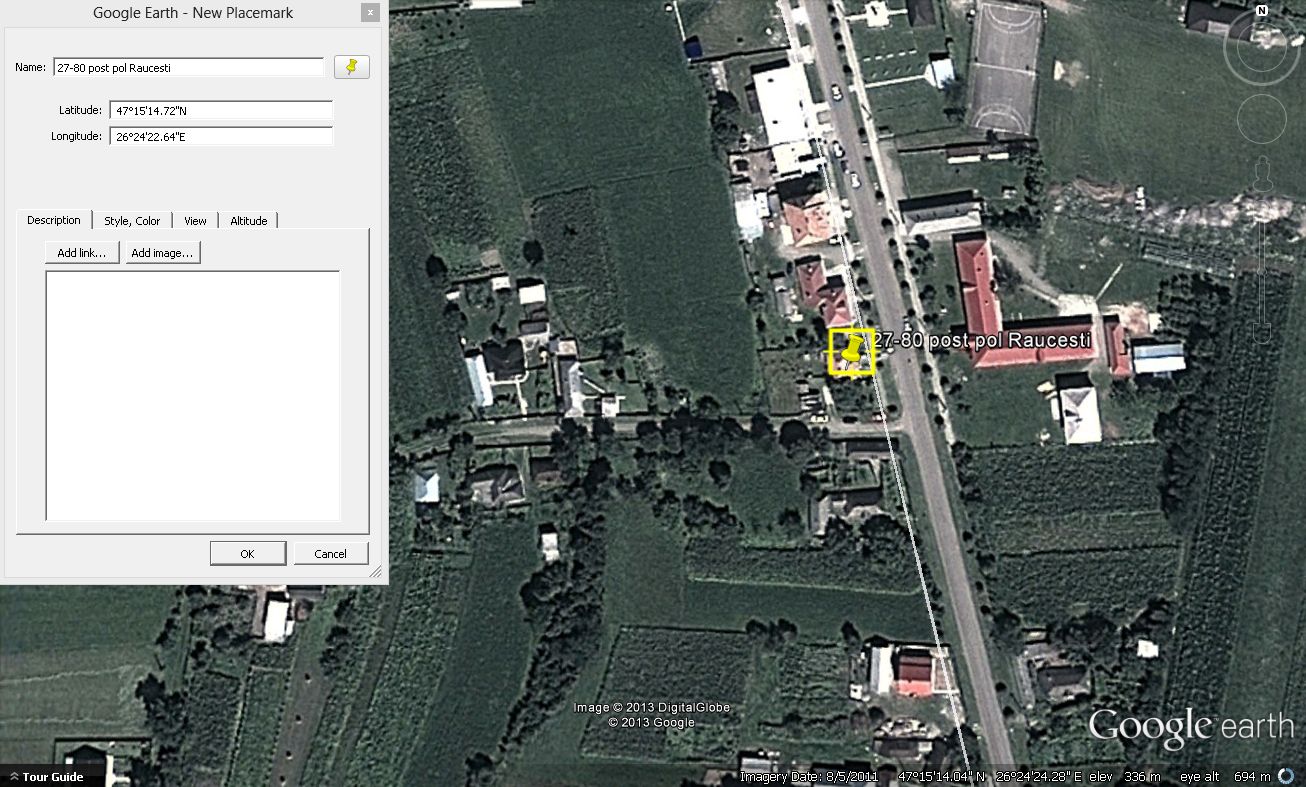Viewport: 1306px width, 787px height.
Task: Switch to the Style, Color tab
Action: [x=132, y=221]
